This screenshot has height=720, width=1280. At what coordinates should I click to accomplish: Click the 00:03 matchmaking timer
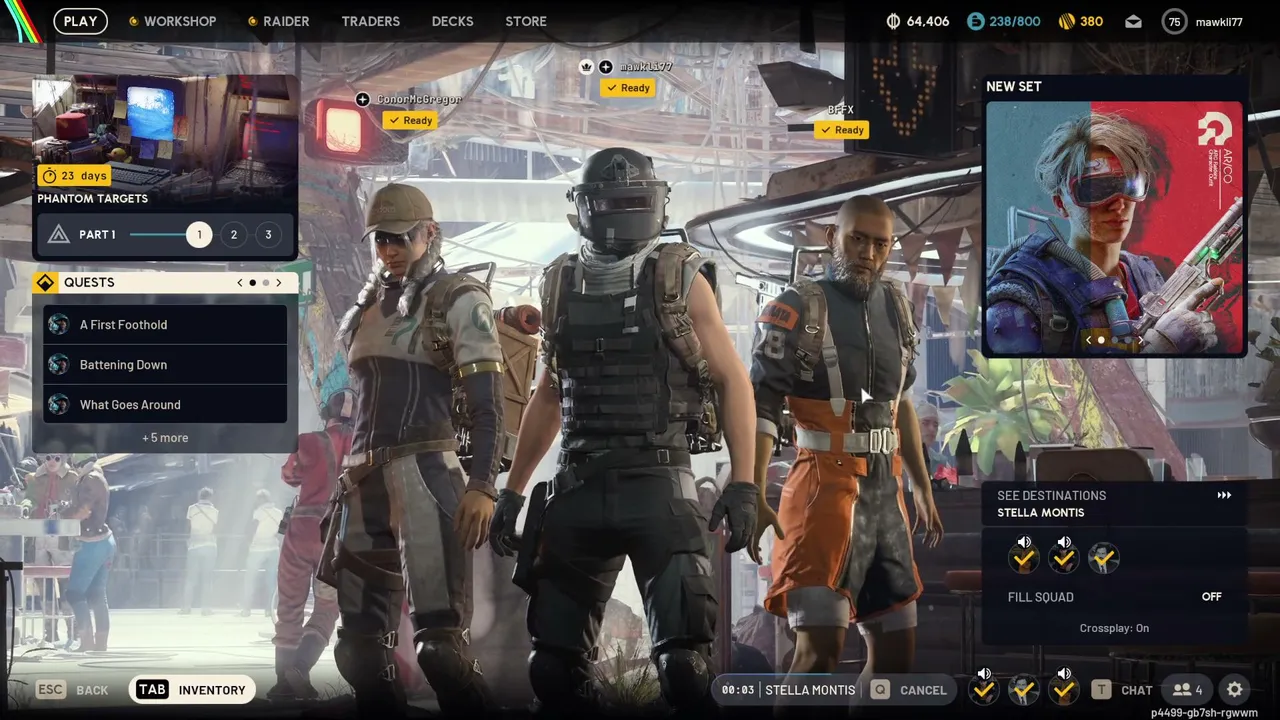point(738,690)
